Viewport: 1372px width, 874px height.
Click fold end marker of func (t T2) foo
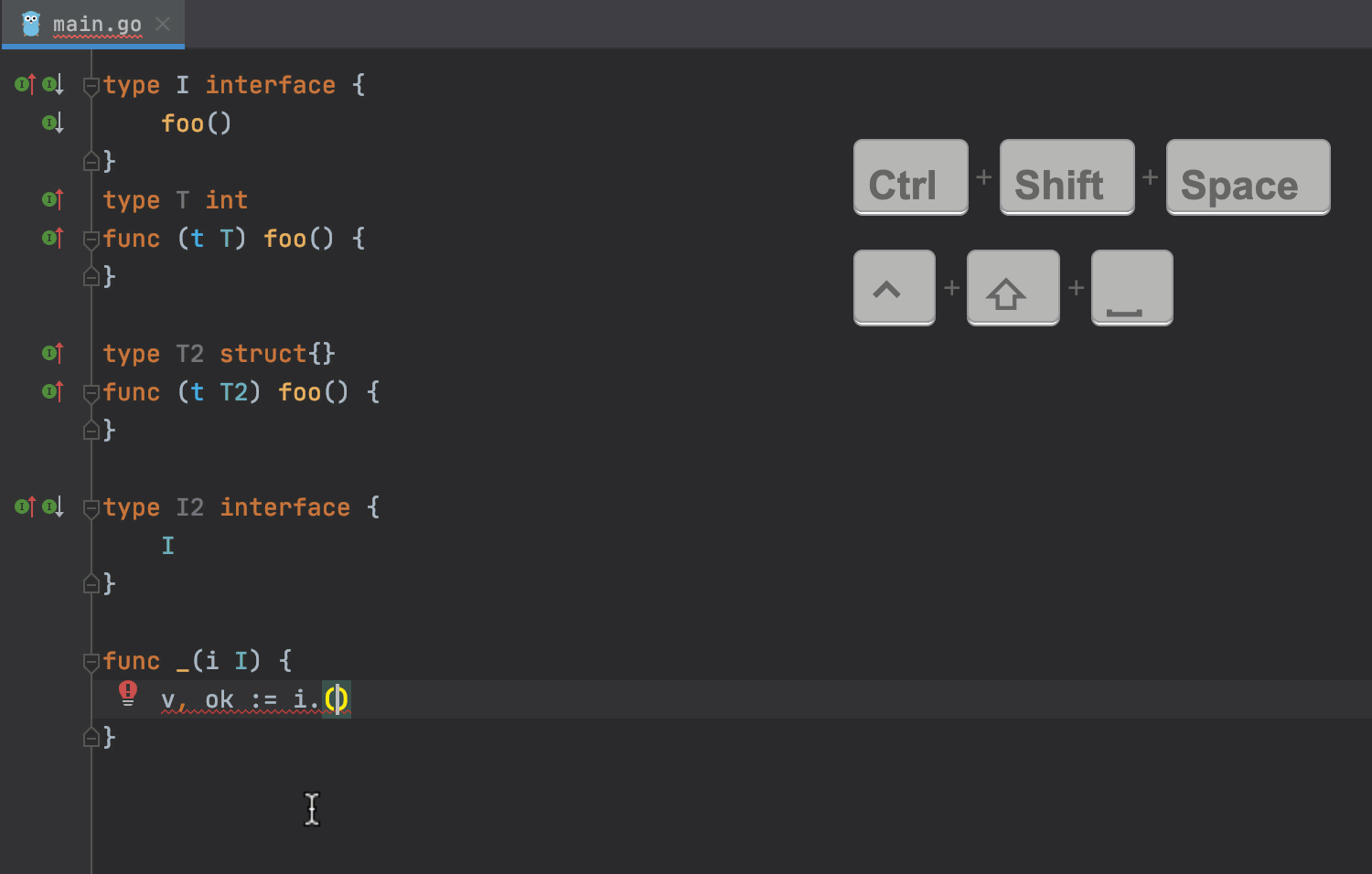click(91, 431)
